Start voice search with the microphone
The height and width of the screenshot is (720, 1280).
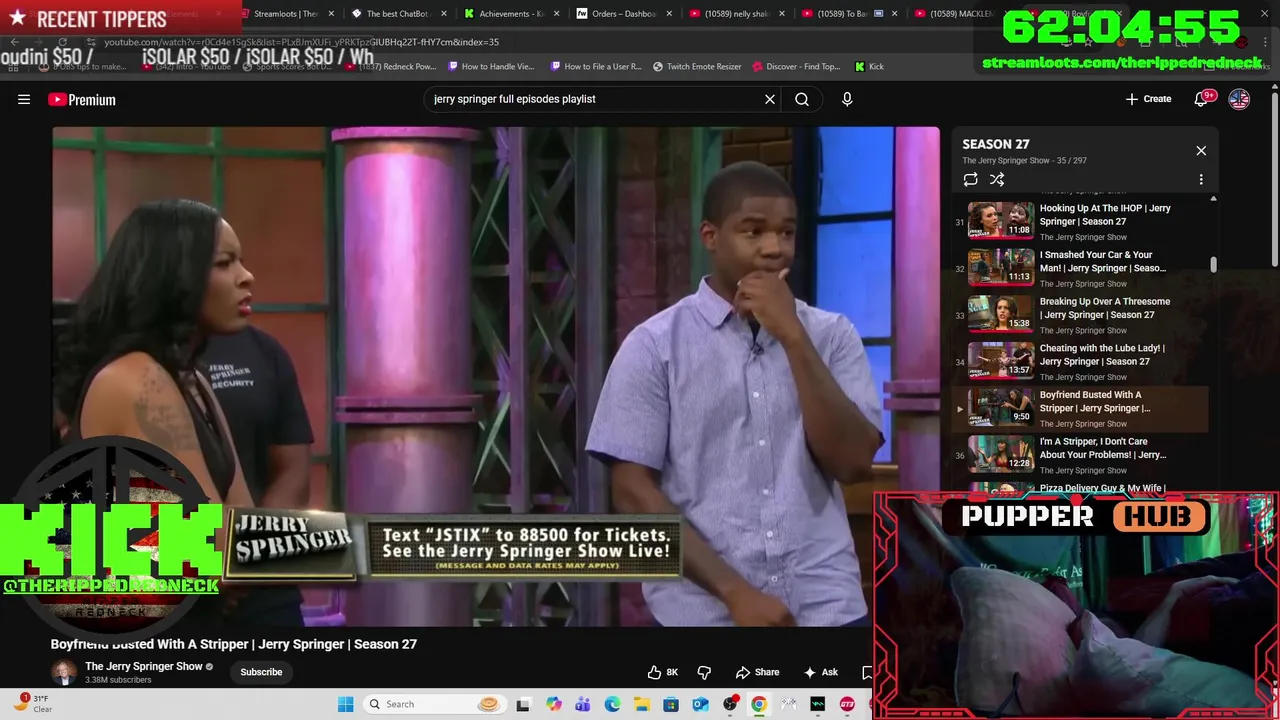pos(847,99)
